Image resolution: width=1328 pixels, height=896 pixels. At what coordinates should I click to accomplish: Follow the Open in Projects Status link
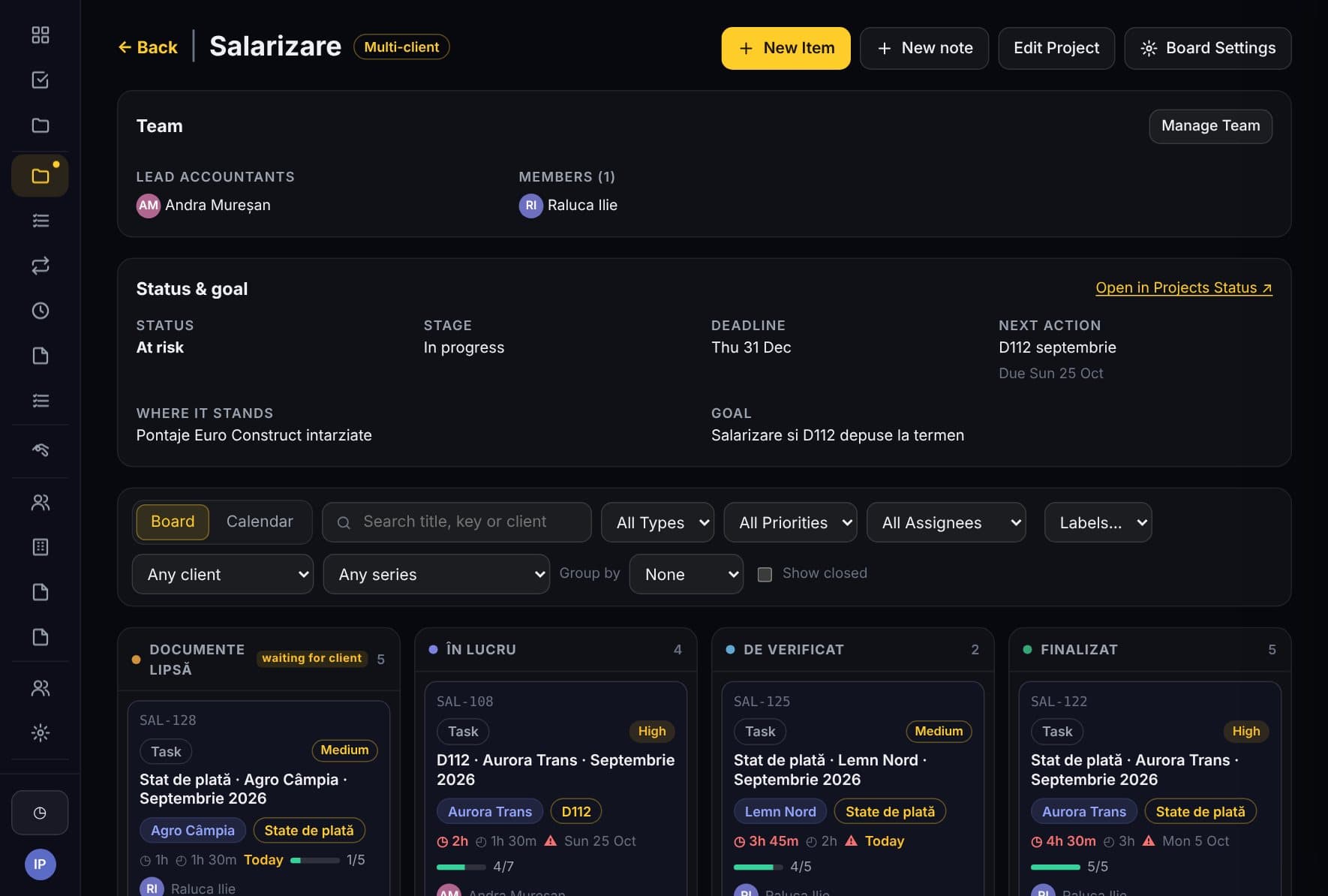[x=1183, y=288]
